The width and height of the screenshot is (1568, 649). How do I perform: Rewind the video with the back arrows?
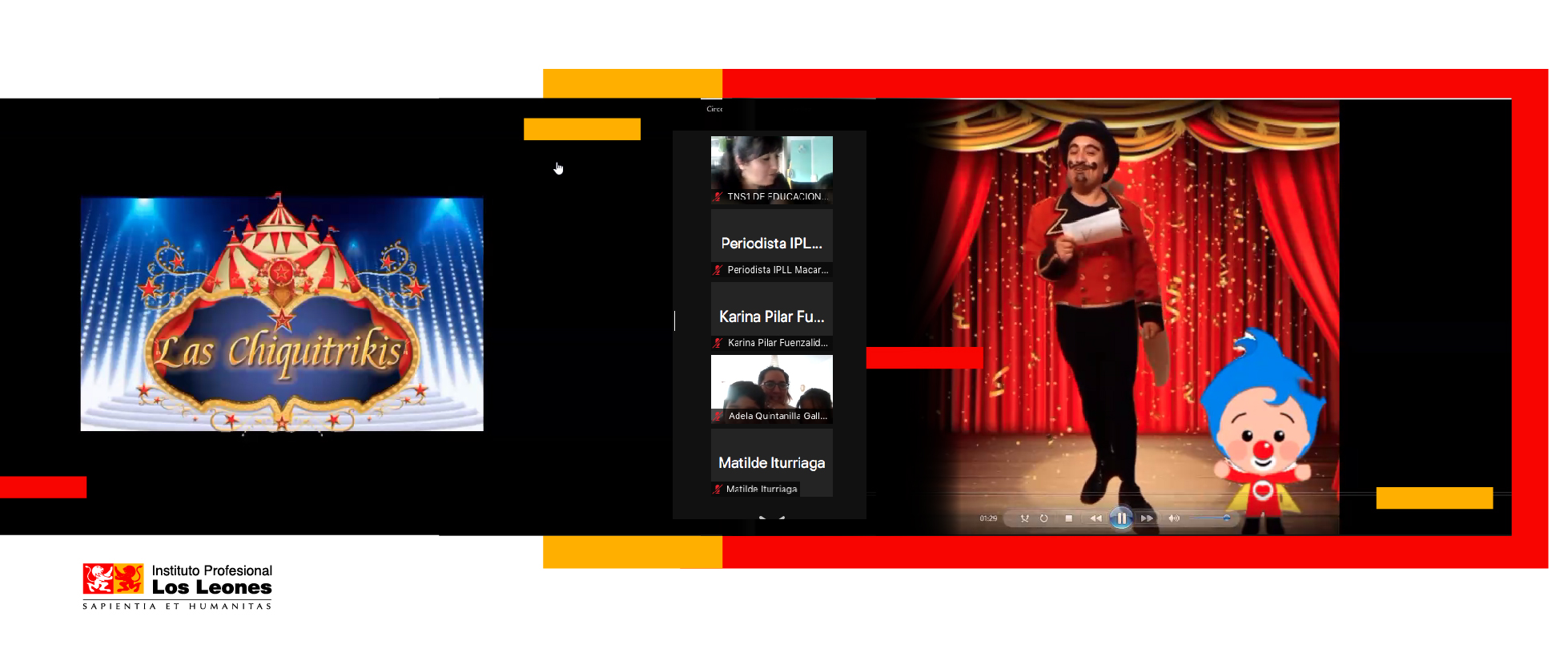[1096, 518]
